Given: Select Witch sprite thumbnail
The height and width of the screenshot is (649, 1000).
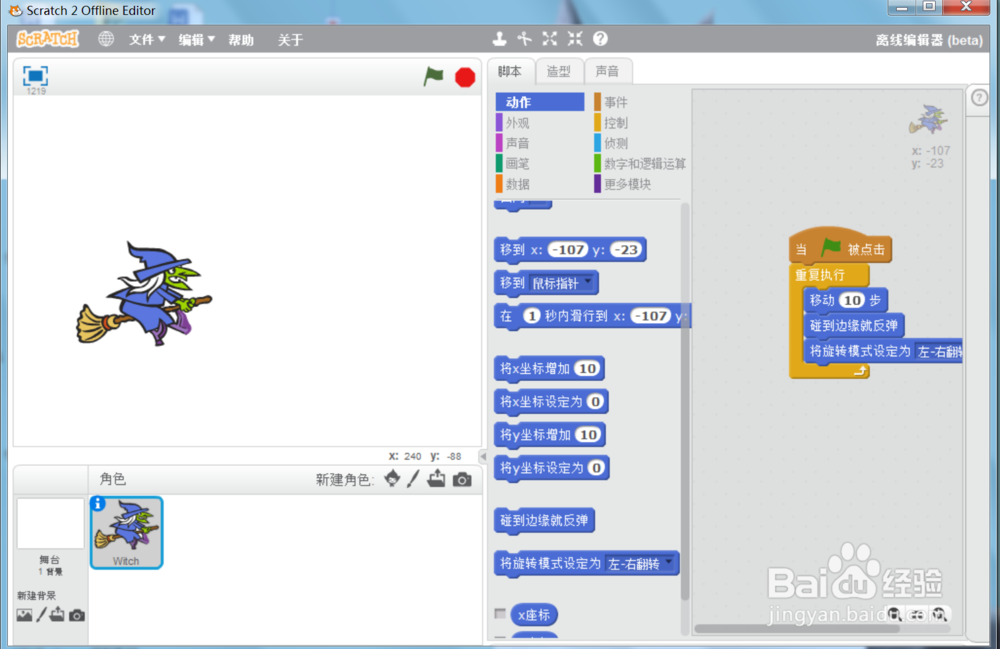Looking at the screenshot, I should 126,532.
